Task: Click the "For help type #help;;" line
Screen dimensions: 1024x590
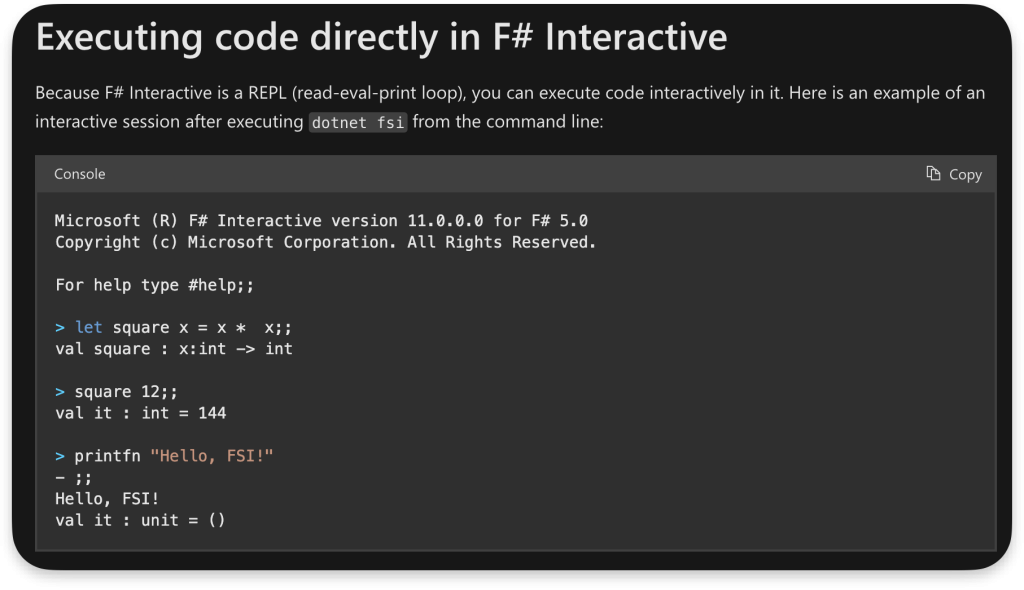Action: tap(154, 285)
